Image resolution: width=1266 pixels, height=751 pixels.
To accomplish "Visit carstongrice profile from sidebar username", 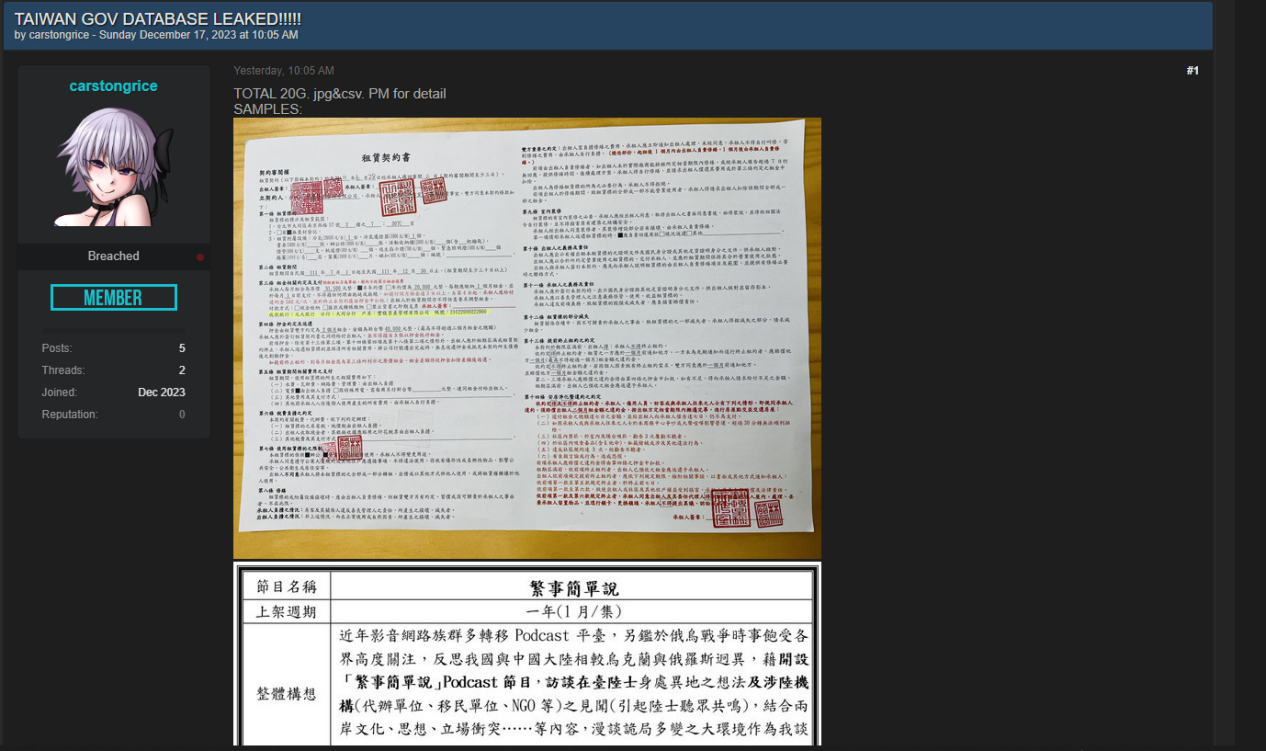I will [x=113, y=86].
